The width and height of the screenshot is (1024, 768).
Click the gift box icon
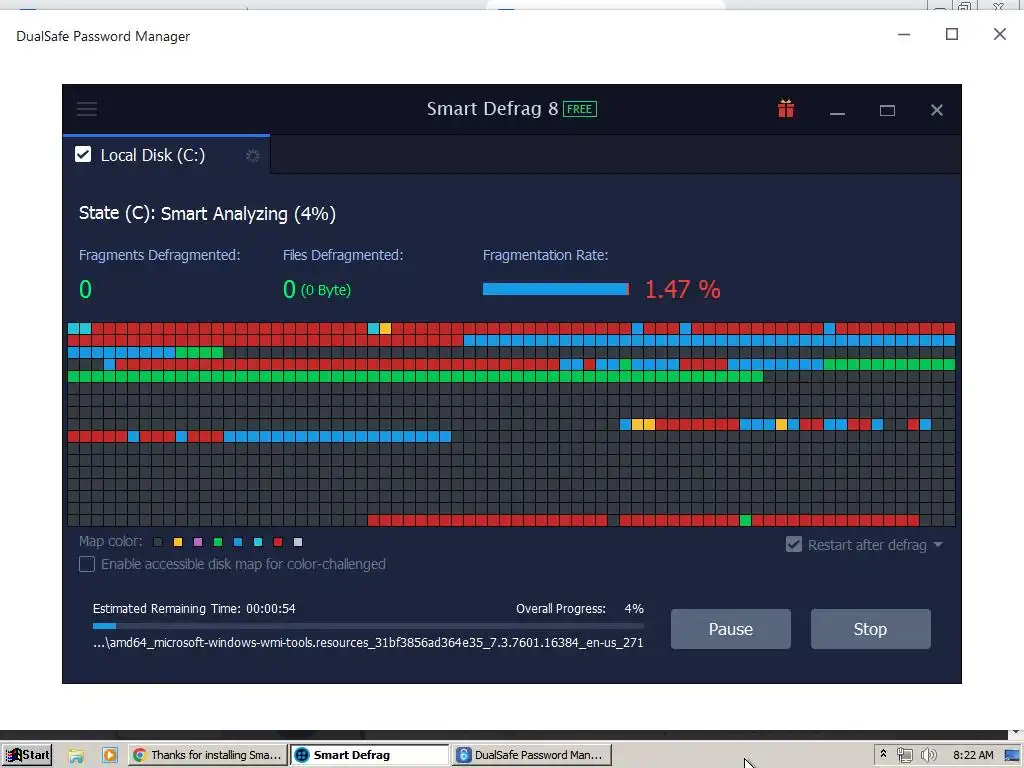[786, 108]
